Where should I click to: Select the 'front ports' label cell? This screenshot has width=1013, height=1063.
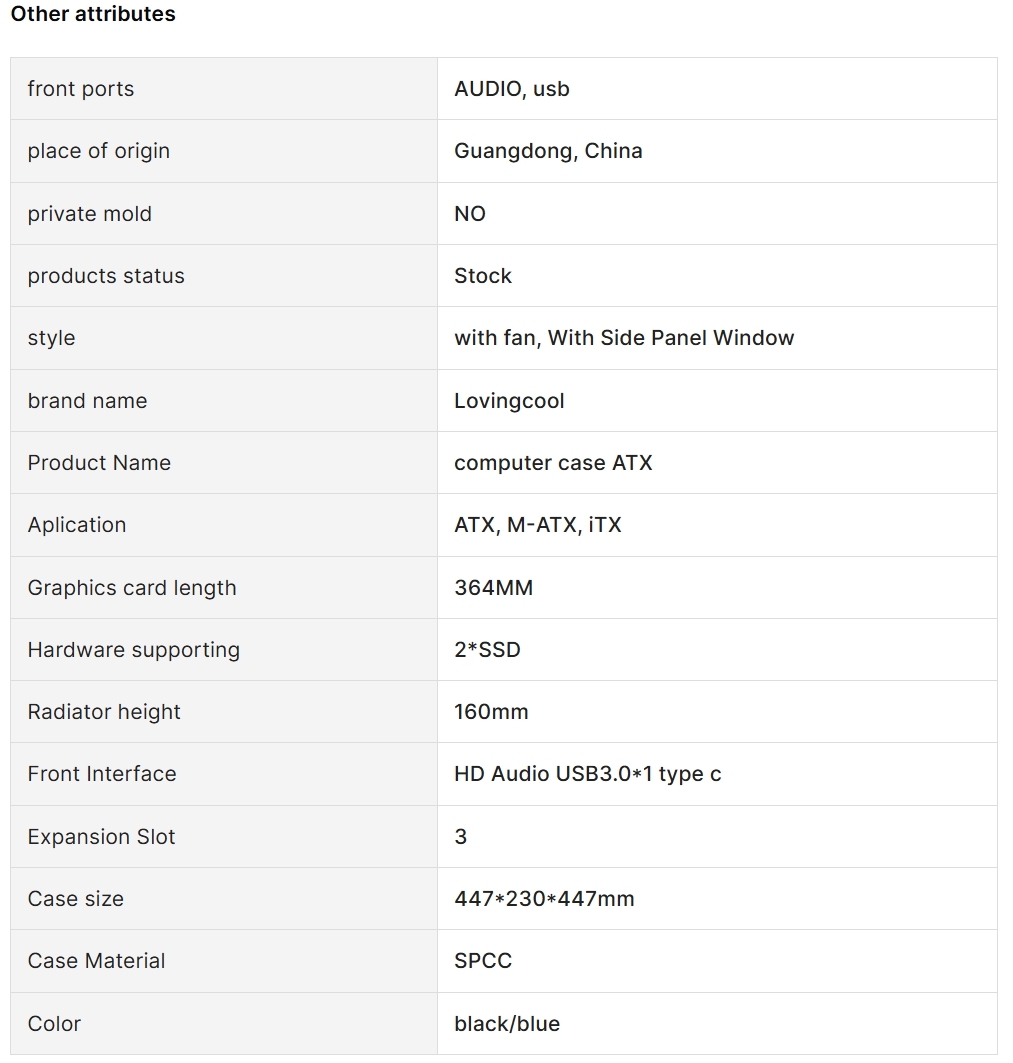224,89
